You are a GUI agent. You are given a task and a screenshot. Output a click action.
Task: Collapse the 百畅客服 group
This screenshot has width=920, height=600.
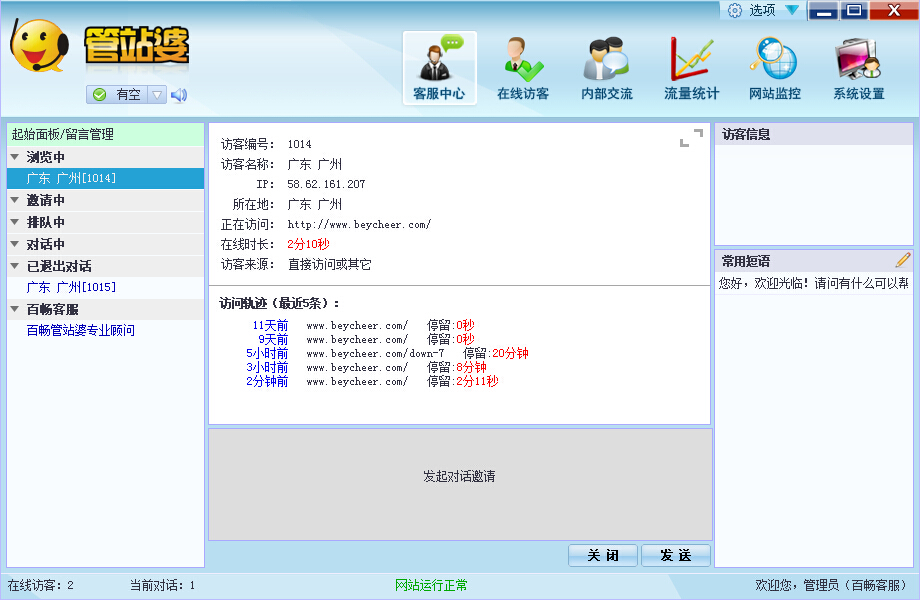point(15,309)
